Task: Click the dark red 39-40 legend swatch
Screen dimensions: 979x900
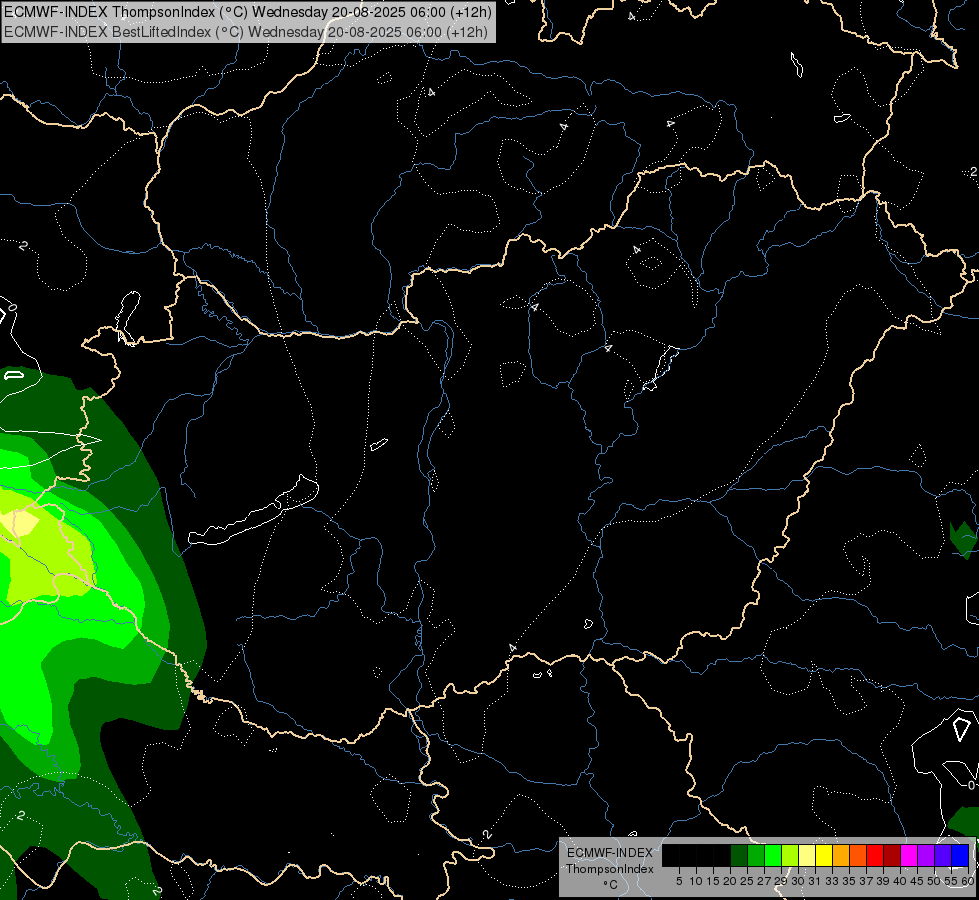Action: click(892, 855)
